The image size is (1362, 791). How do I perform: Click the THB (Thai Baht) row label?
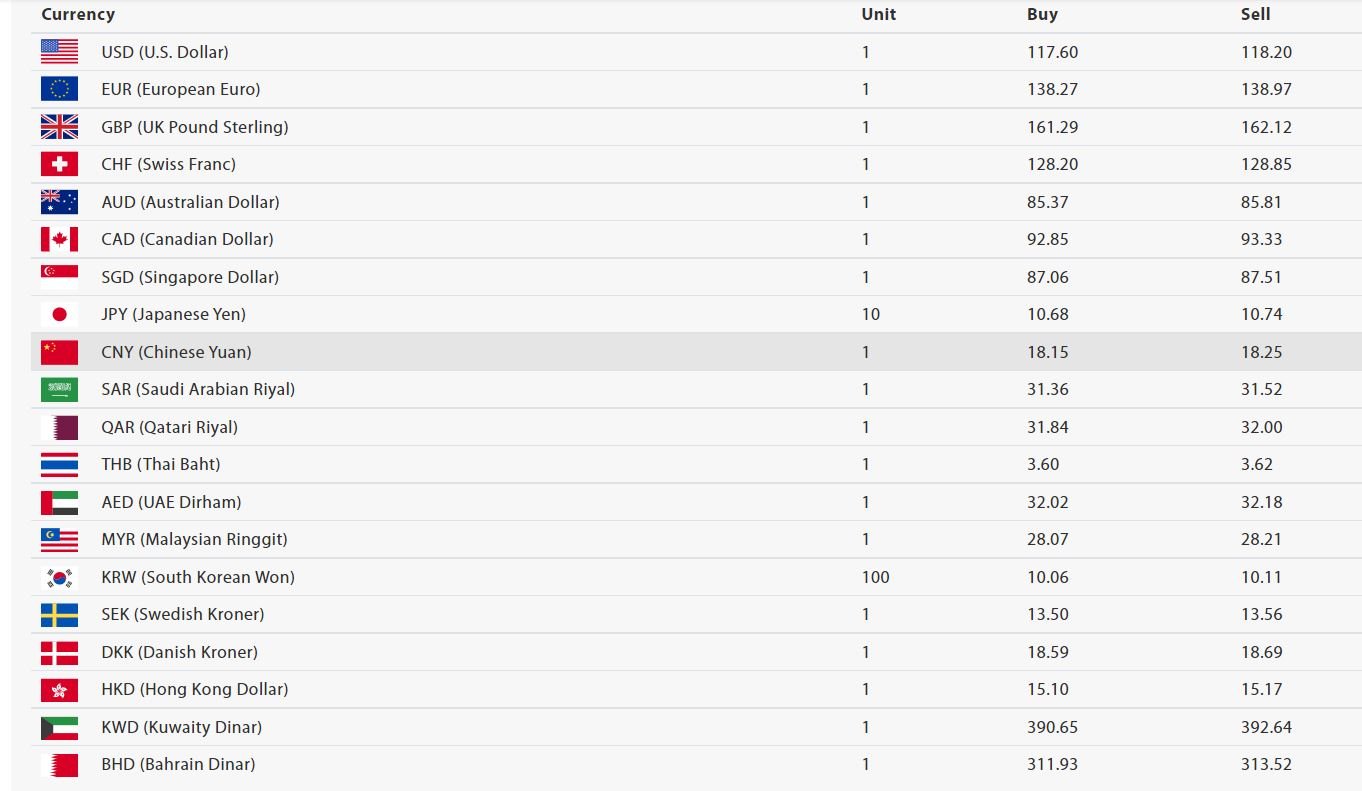[x=161, y=464]
